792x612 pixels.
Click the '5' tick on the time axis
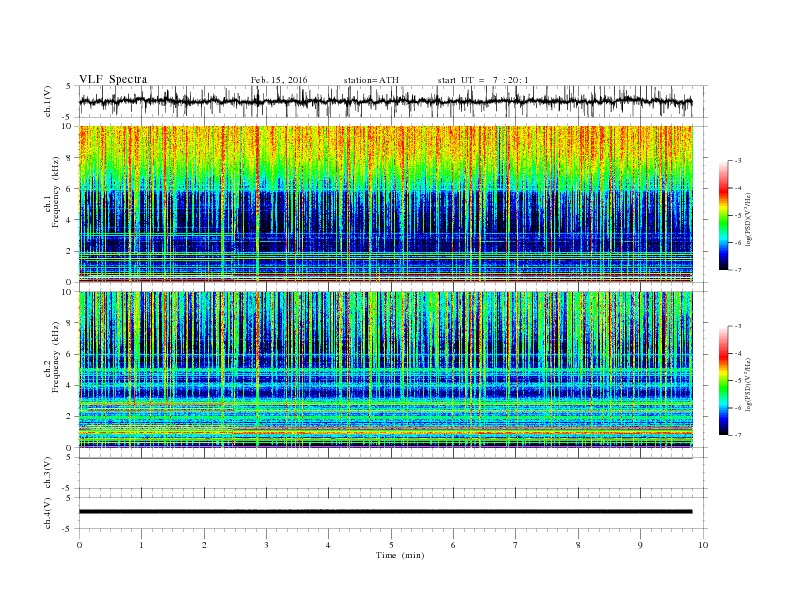pyautogui.click(x=391, y=545)
